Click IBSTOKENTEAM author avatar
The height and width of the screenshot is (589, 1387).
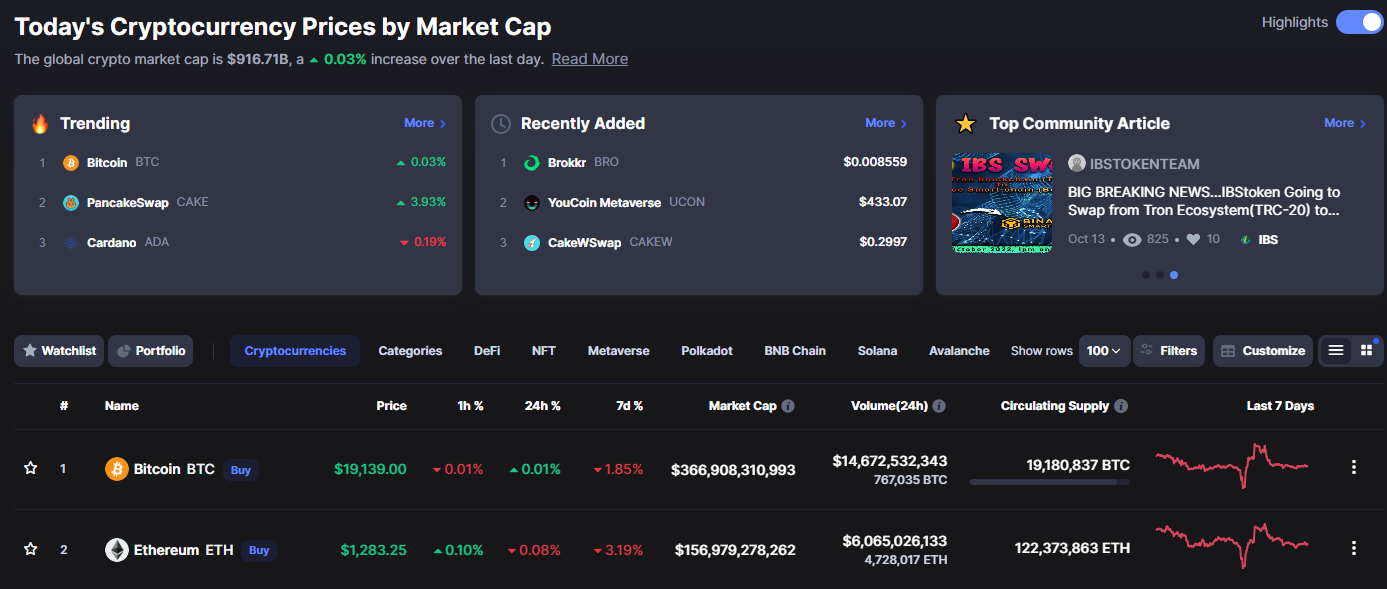tap(1076, 163)
